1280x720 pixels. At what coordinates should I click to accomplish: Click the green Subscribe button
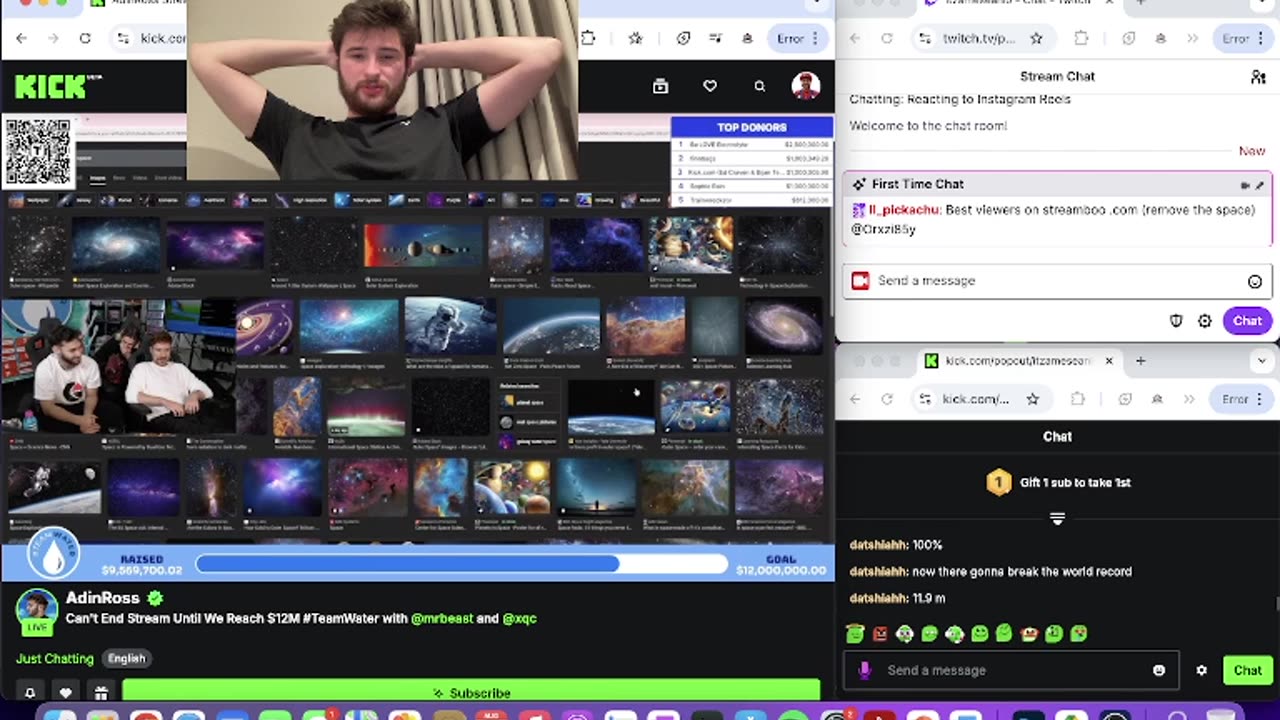471,692
